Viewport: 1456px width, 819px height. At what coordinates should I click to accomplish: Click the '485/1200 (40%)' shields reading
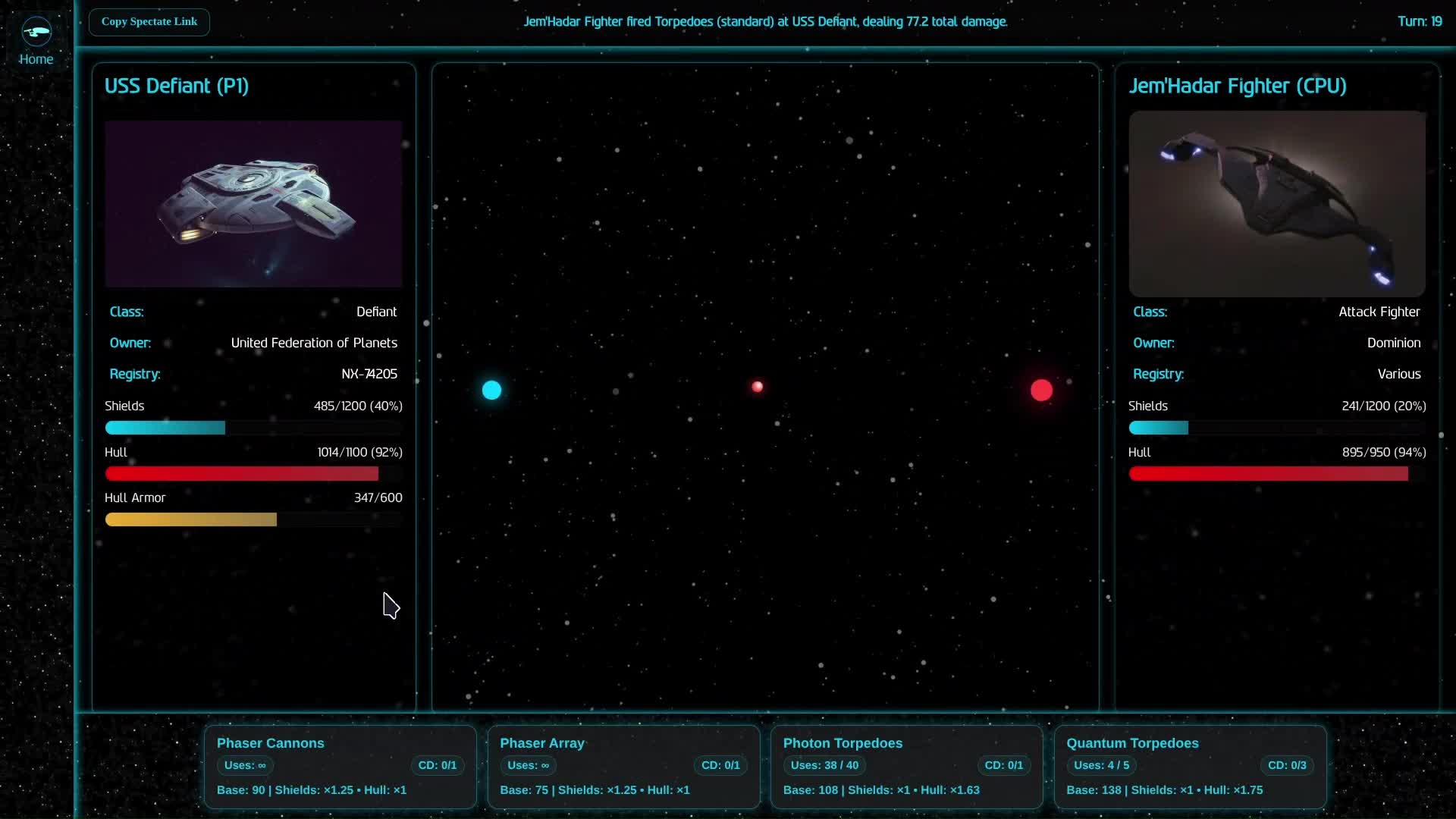[x=358, y=406]
